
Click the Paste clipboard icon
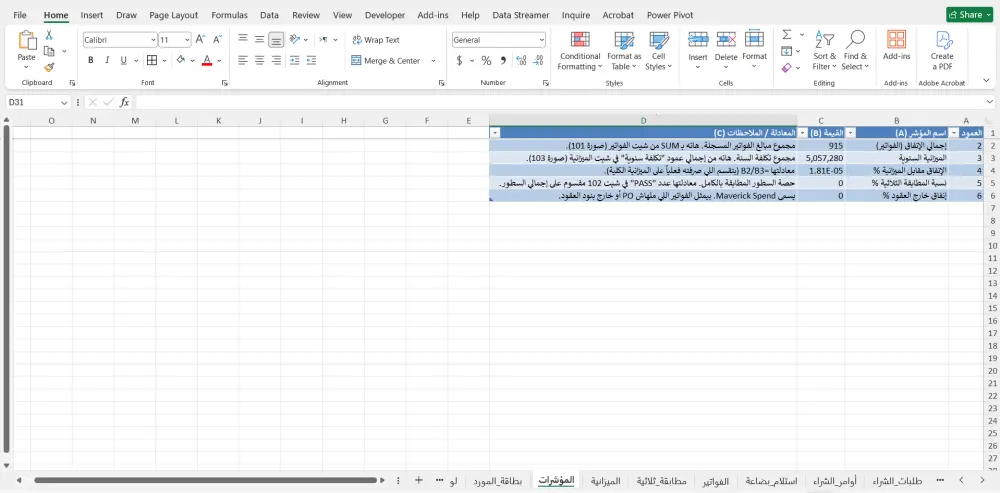click(x=27, y=40)
